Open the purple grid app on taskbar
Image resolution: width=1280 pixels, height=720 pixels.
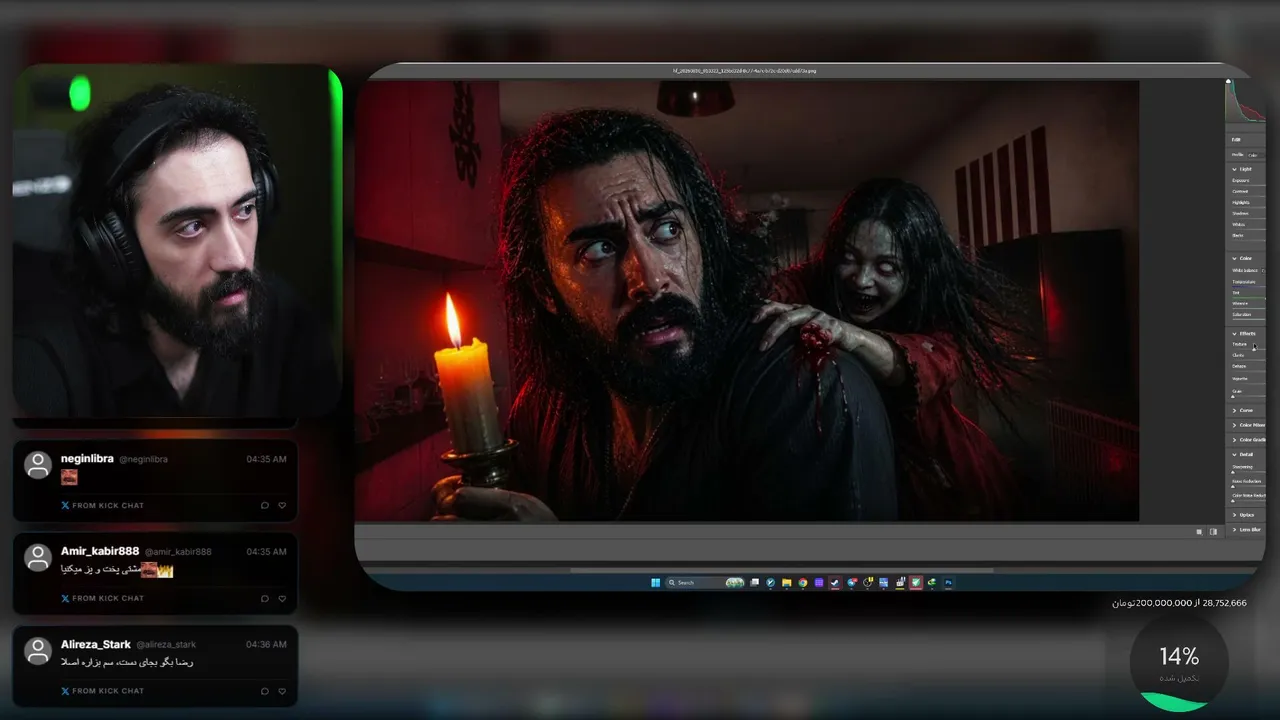click(819, 582)
